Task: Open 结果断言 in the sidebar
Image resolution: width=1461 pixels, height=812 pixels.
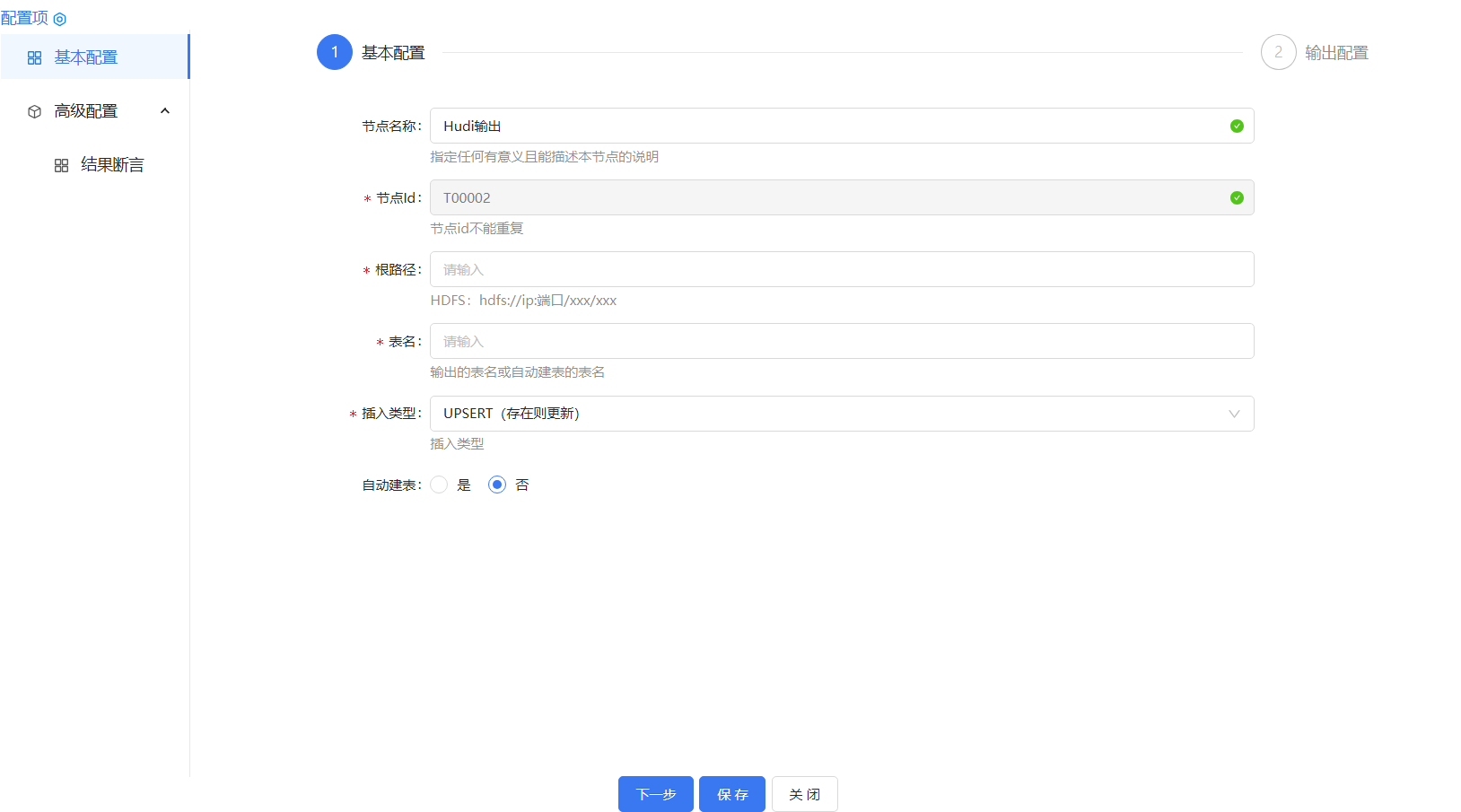Action: tap(112, 165)
